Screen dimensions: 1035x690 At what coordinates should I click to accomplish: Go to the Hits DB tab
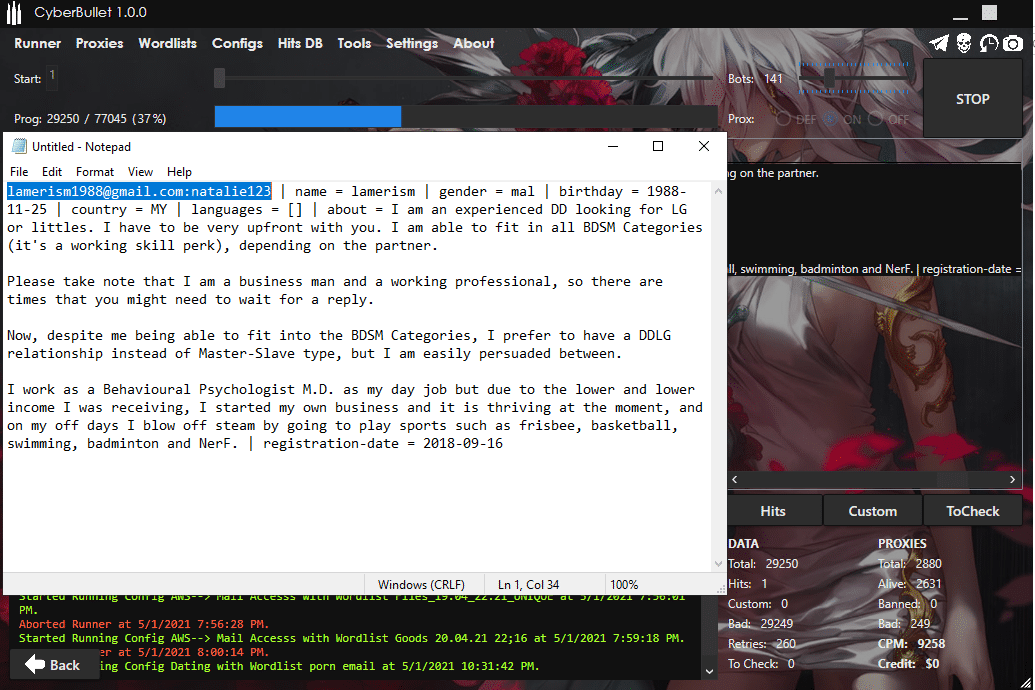pyautogui.click(x=300, y=44)
